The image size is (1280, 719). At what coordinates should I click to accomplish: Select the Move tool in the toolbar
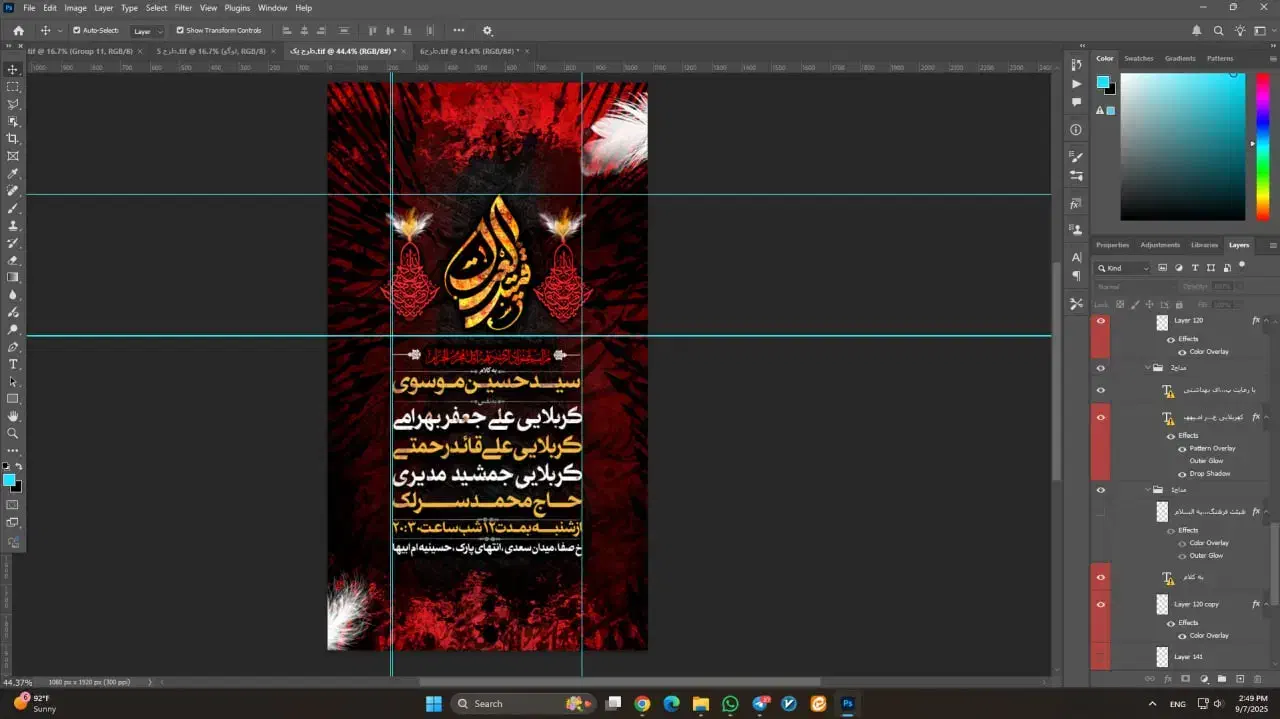click(12, 70)
